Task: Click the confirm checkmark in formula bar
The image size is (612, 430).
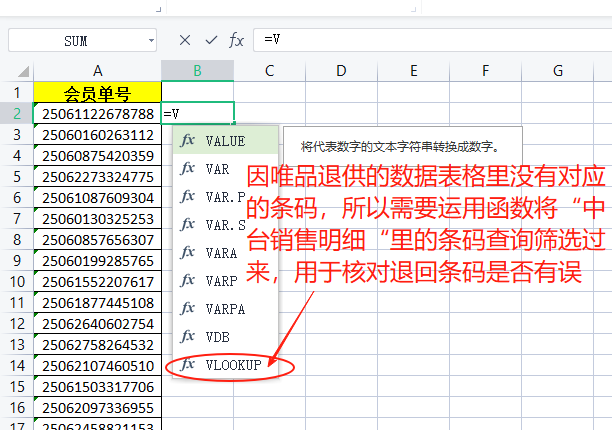Action: [x=210, y=40]
